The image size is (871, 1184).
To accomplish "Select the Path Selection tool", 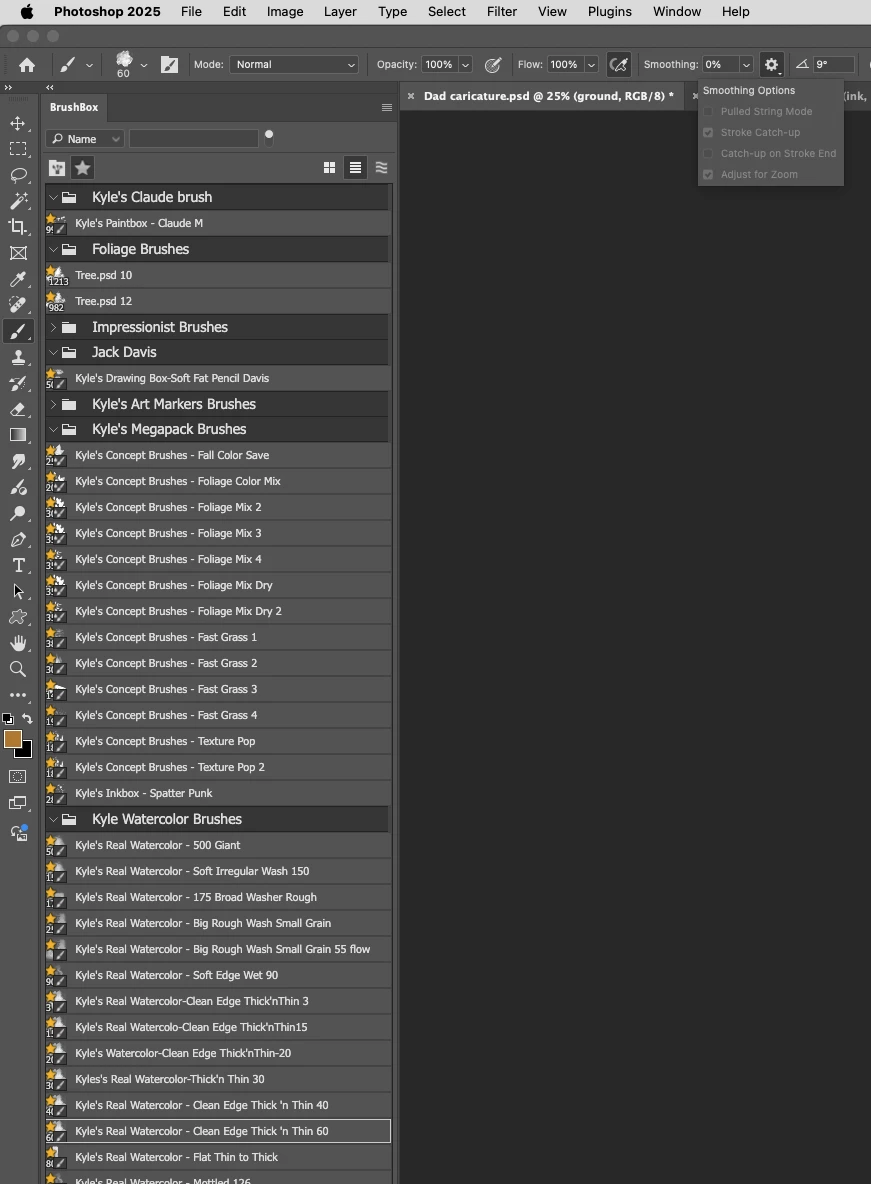I will click(18, 591).
